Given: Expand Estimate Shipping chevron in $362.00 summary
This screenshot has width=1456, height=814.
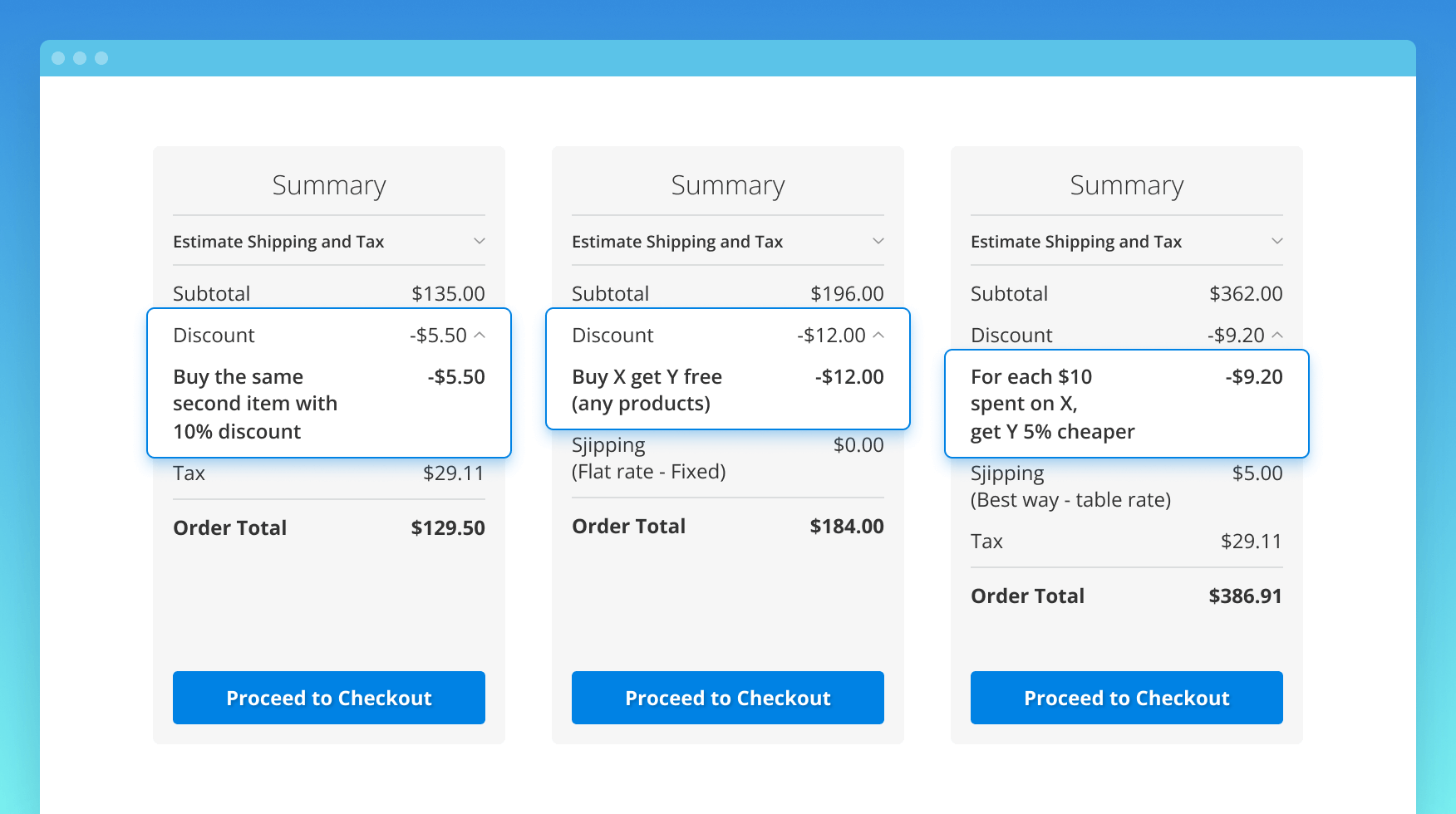Looking at the screenshot, I should [x=1276, y=241].
